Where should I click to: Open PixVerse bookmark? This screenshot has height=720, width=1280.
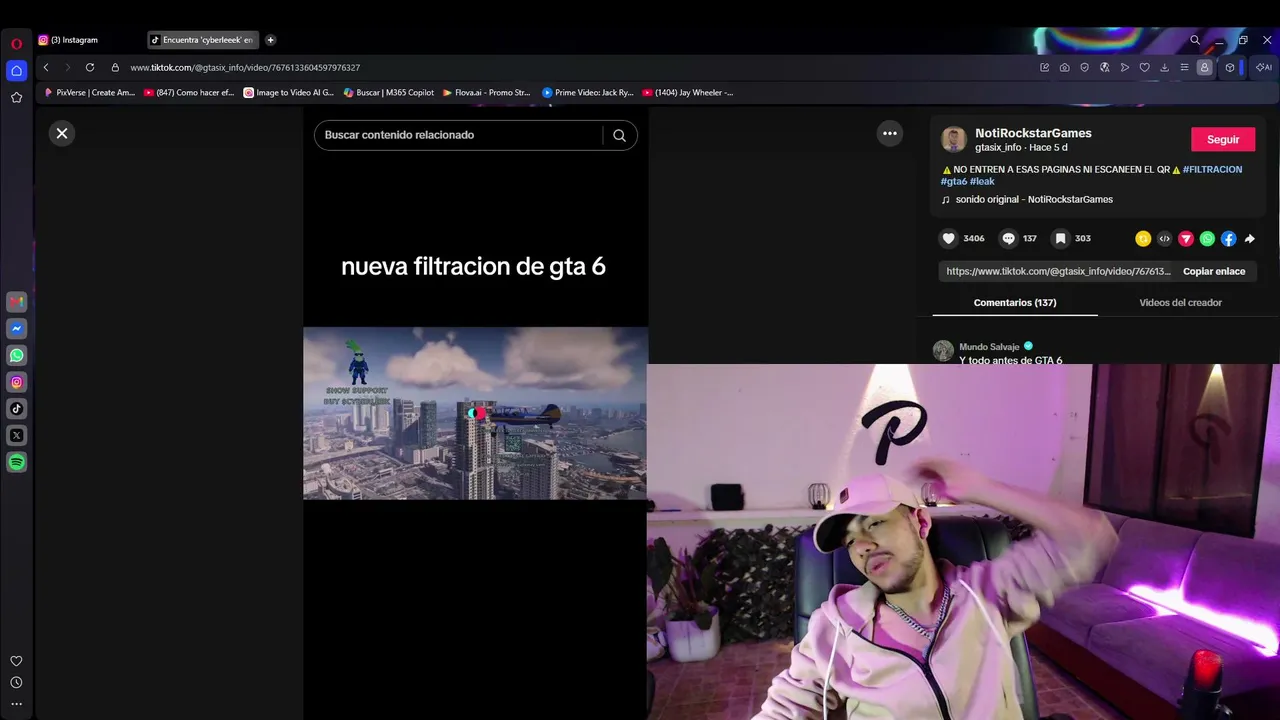click(x=90, y=92)
